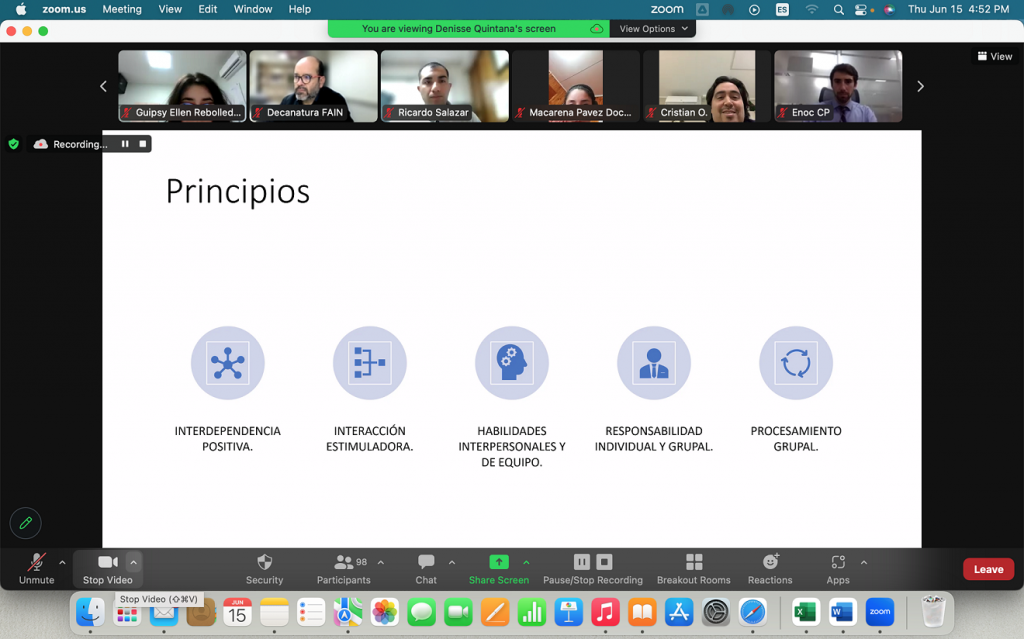Stop recording with the bottom toolbar square
This screenshot has width=1024, height=639.
pos(604,562)
